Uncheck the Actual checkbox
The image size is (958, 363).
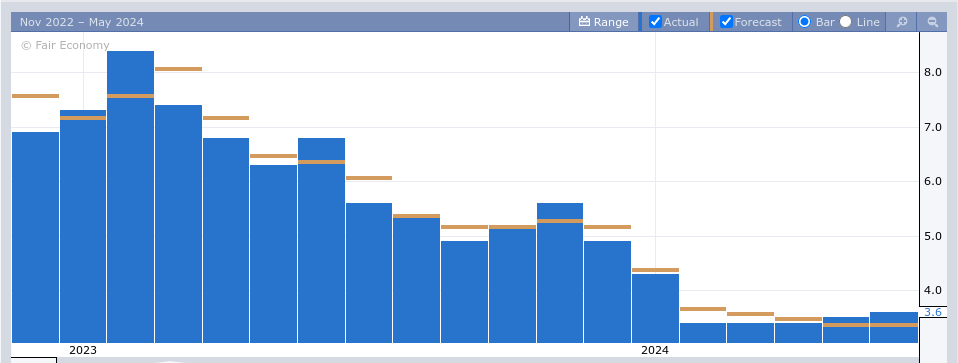coord(655,22)
